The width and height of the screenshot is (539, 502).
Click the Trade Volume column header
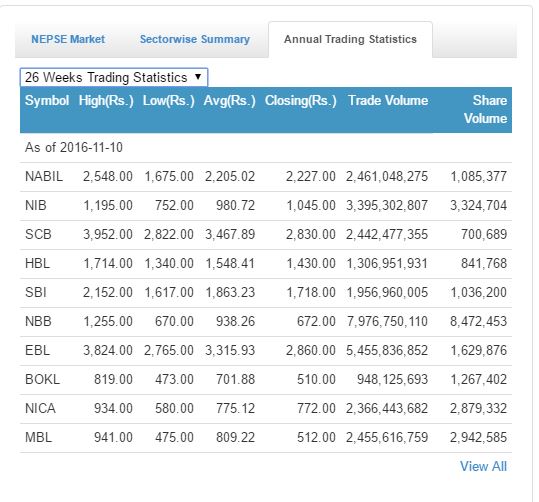(x=388, y=100)
